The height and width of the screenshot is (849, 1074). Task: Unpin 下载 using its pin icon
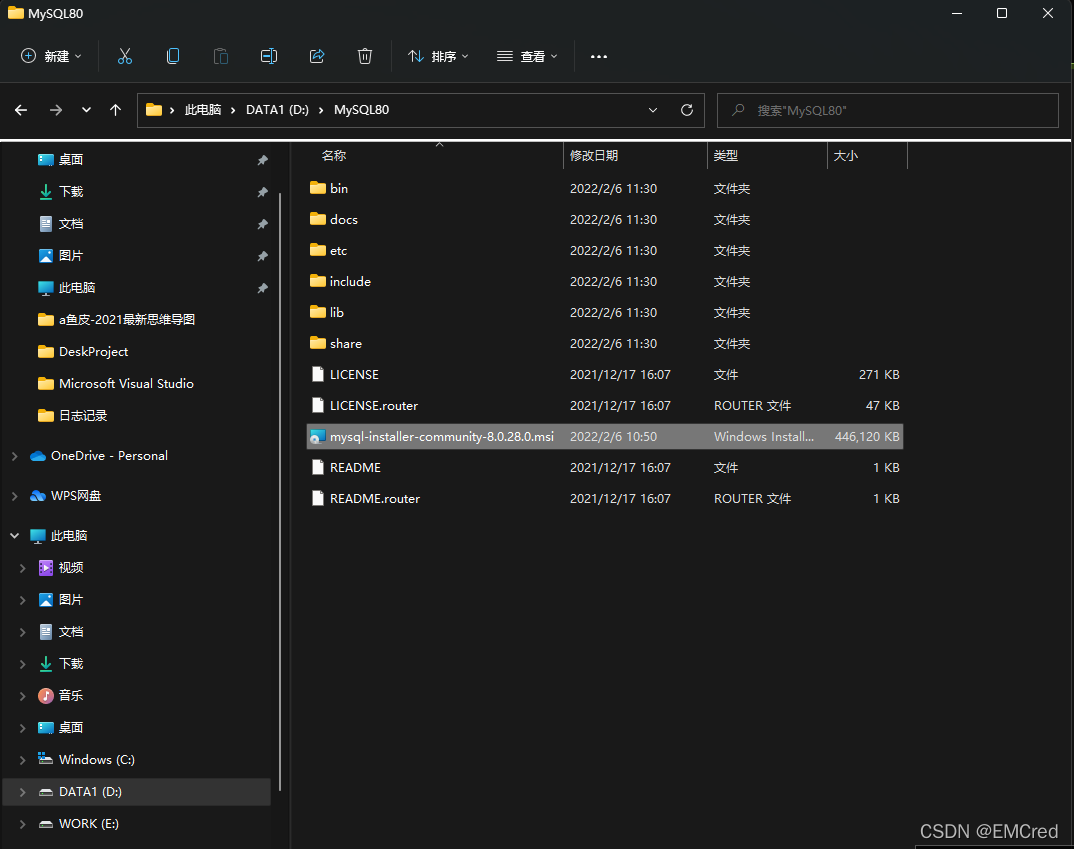[262, 192]
